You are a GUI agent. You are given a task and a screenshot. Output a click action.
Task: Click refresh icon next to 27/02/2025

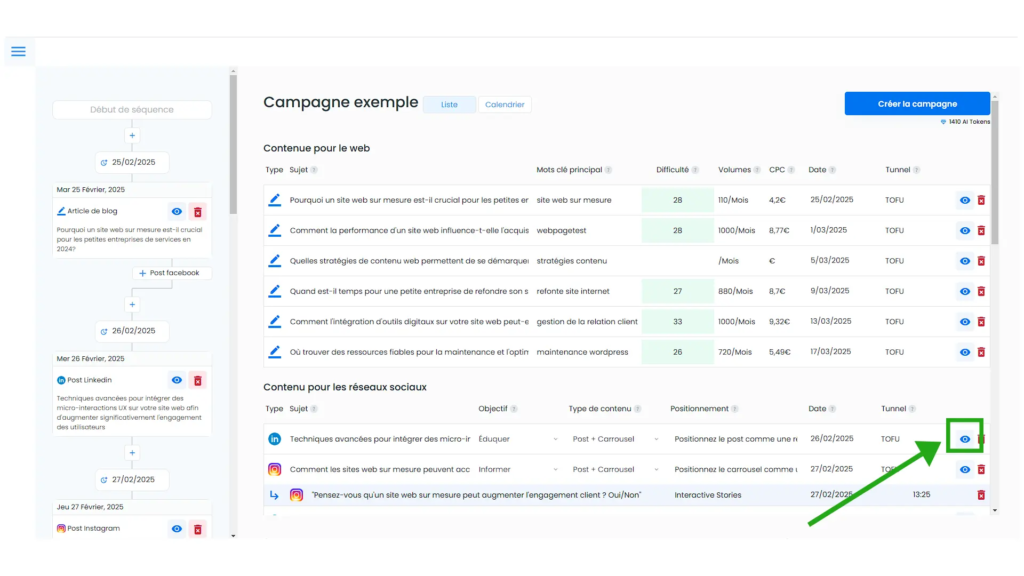click(104, 480)
